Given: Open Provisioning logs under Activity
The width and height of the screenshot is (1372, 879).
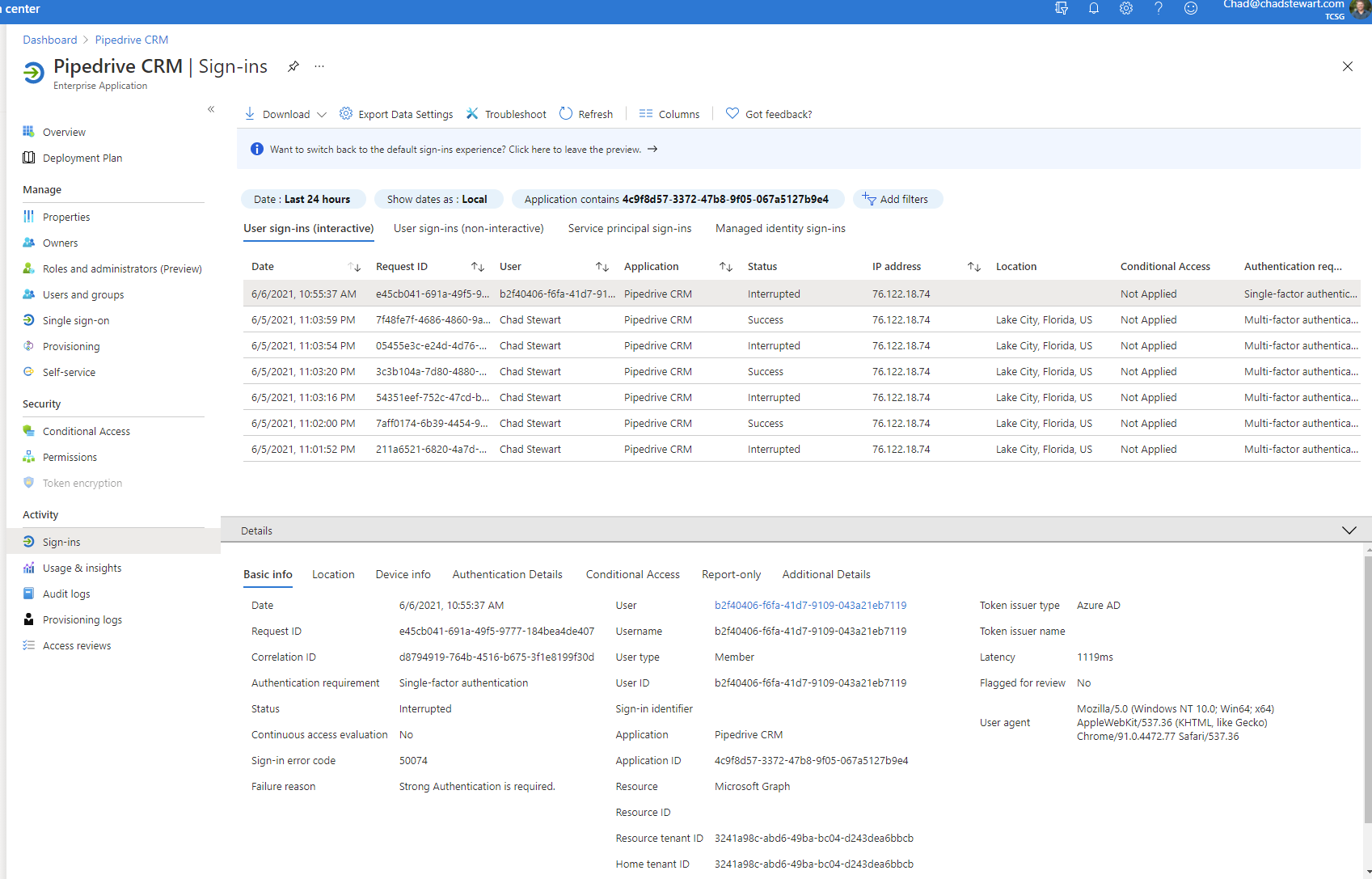Looking at the screenshot, I should 82,620.
